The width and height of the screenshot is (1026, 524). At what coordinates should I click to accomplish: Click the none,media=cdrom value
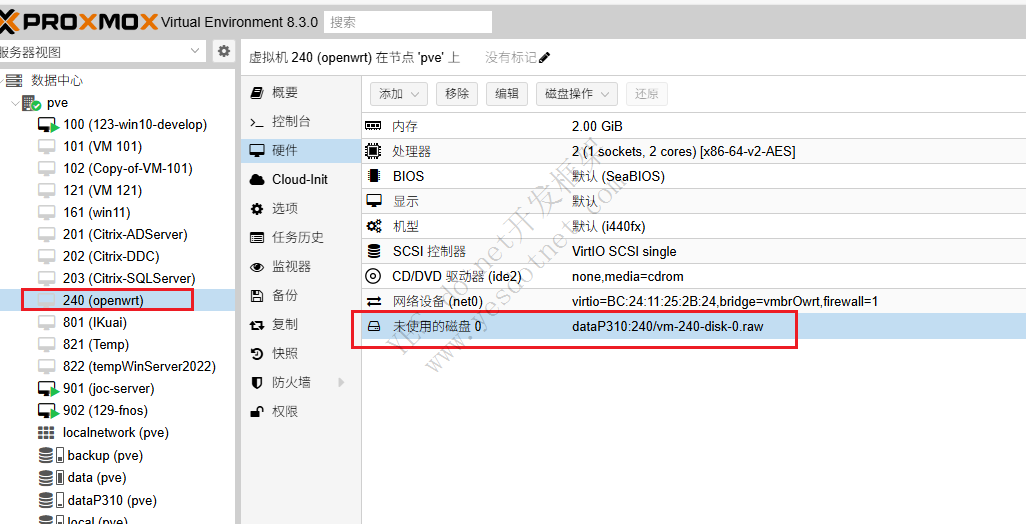[x=628, y=276]
